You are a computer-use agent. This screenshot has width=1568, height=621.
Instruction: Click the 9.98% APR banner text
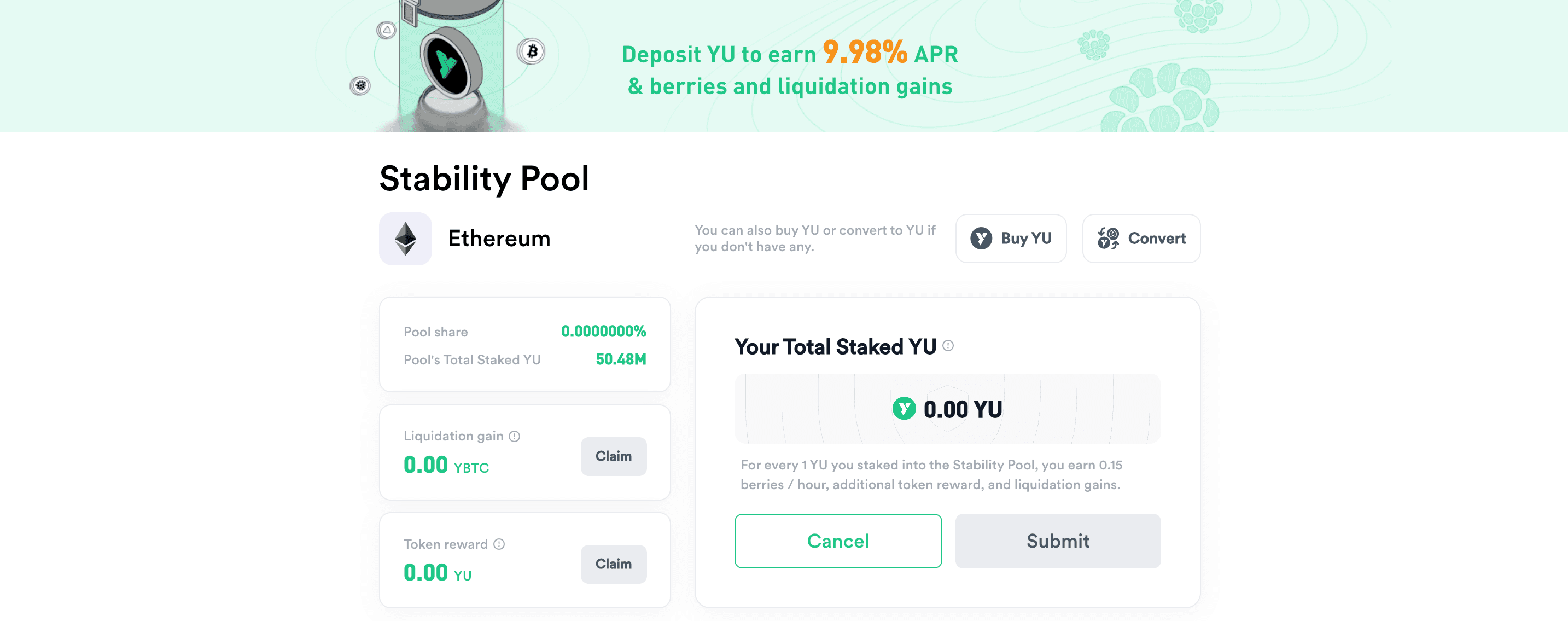890,54
